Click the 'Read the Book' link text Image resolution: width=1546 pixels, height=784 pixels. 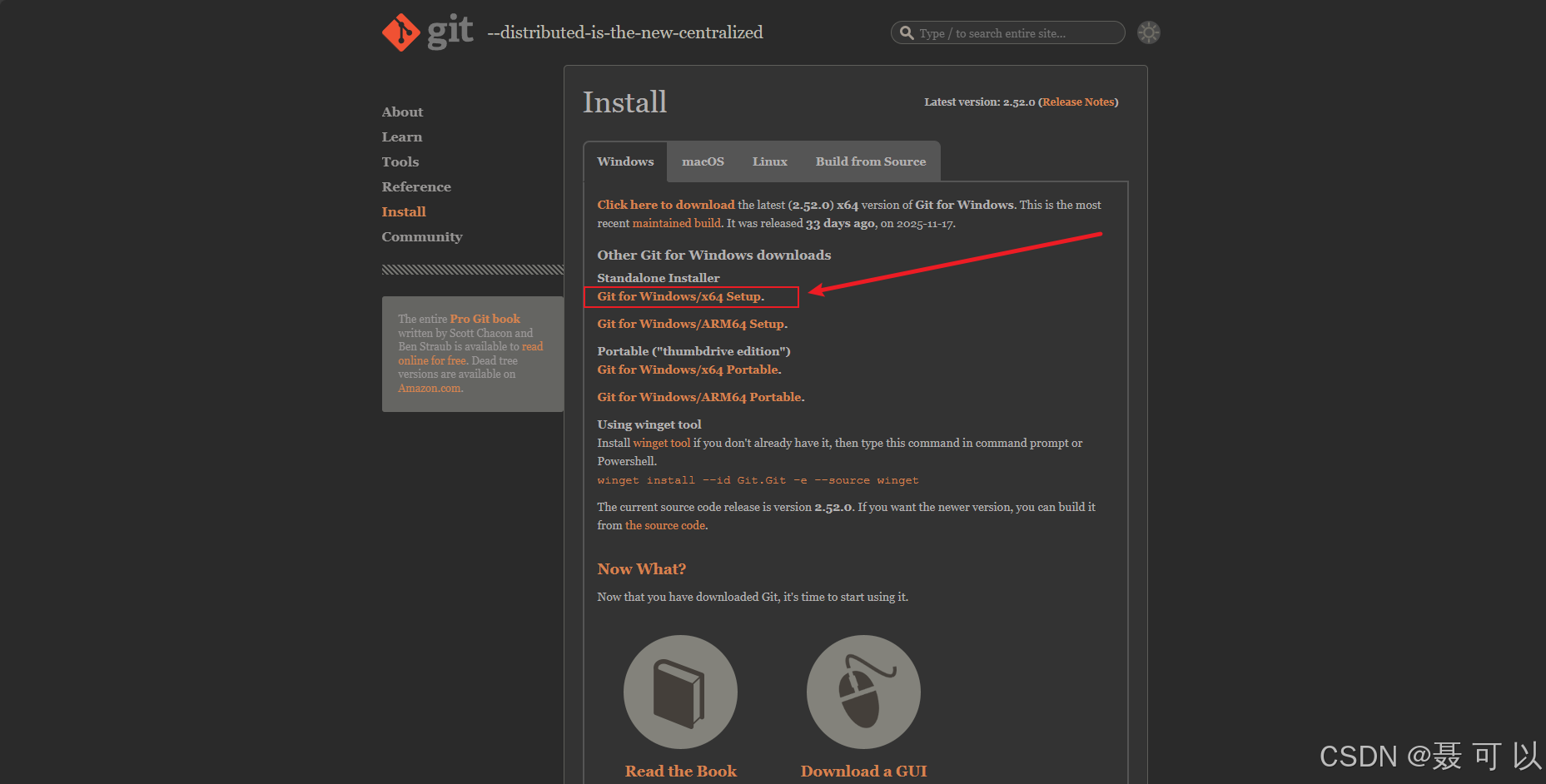[x=681, y=772]
